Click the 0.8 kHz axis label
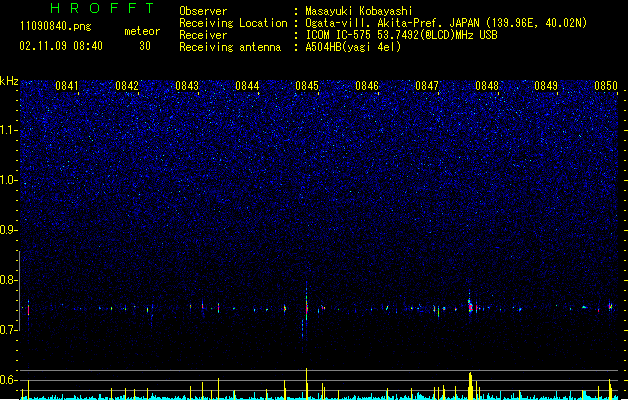The height and width of the screenshot is (400, 629). coord(9,280)
